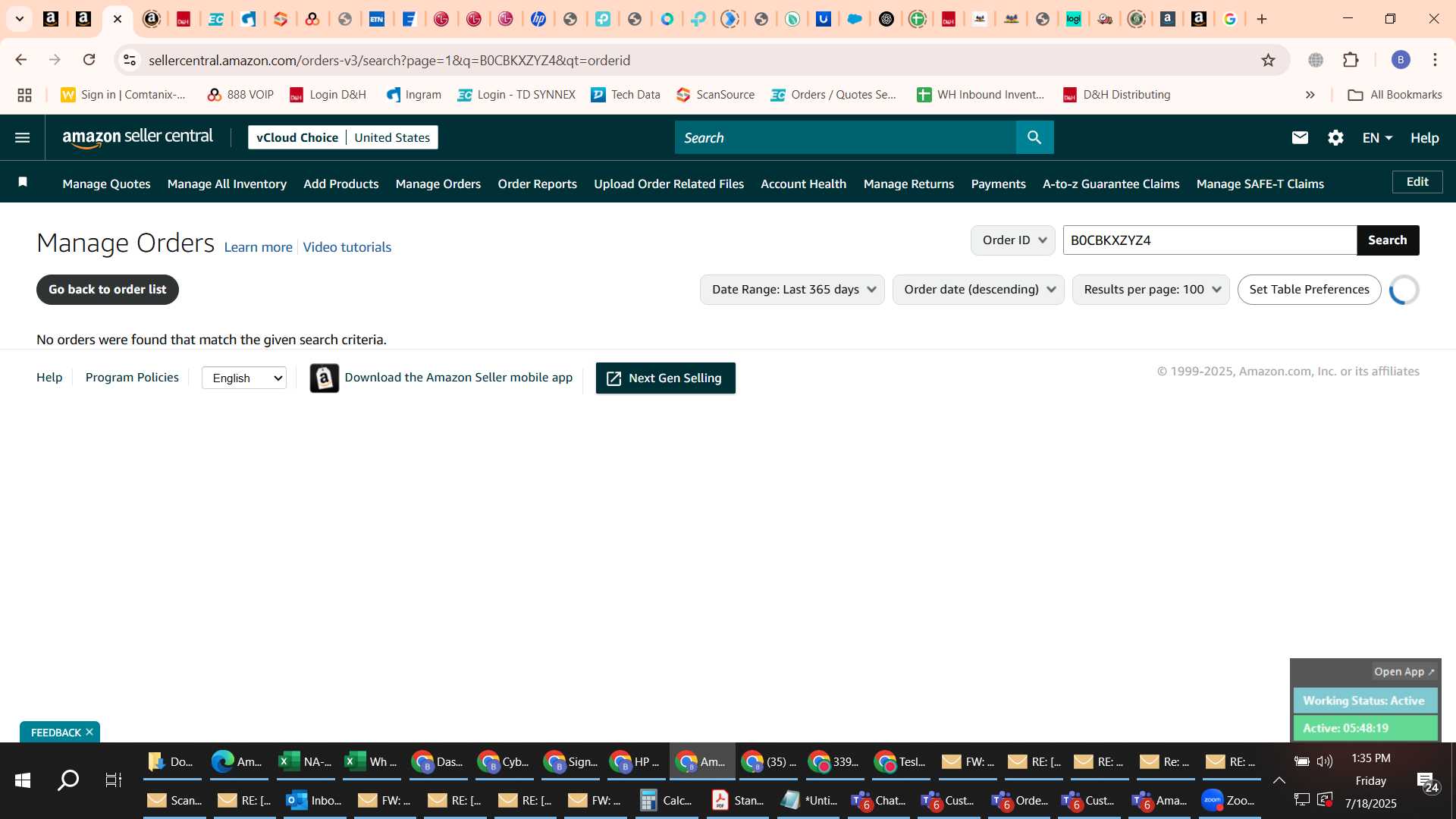Image resolution: width=1456 pixels, height=819 pixels.
Task: View site information icon in address bar
Action: [130, 60]
